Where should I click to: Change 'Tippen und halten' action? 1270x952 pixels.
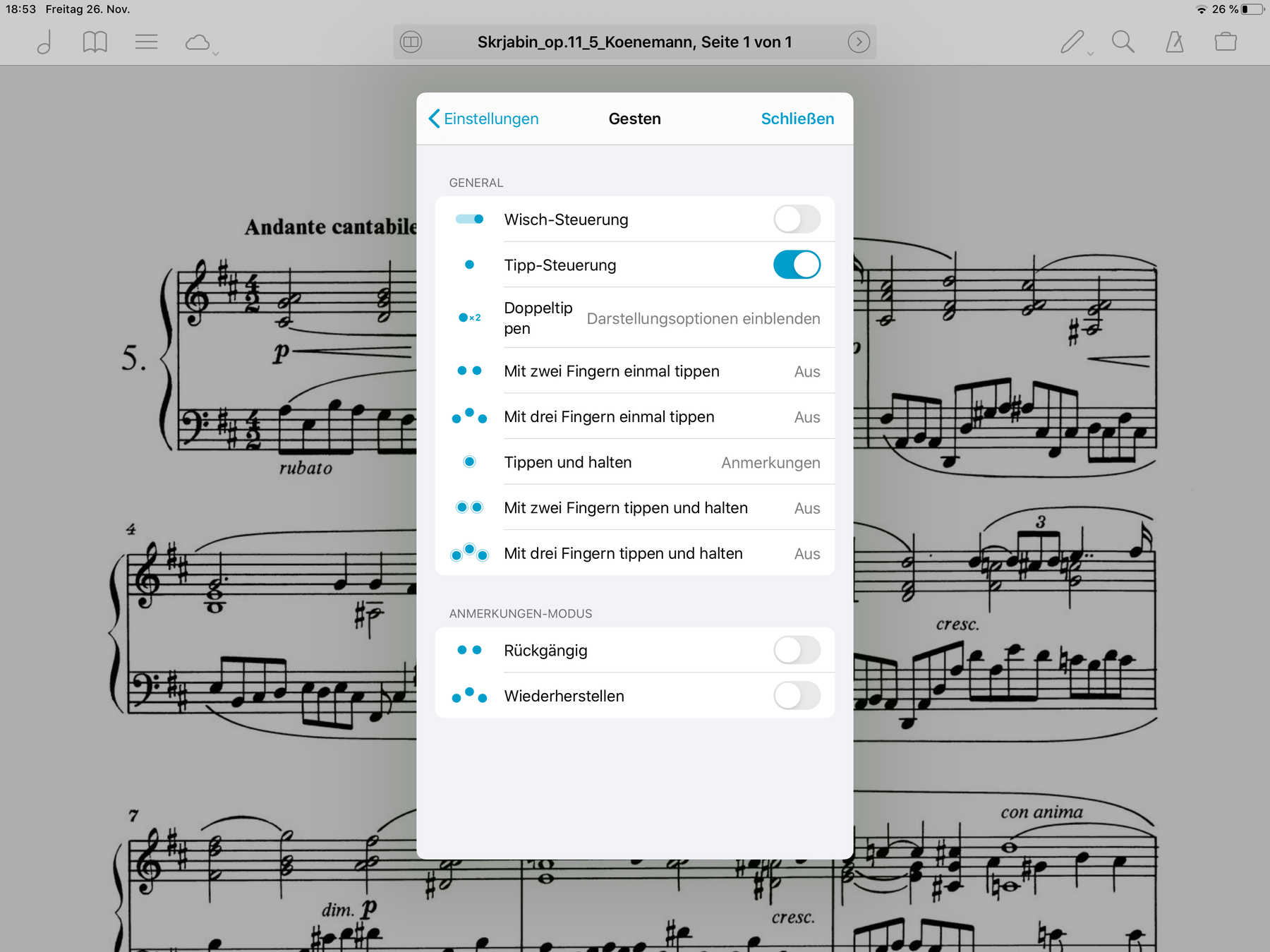634,462
